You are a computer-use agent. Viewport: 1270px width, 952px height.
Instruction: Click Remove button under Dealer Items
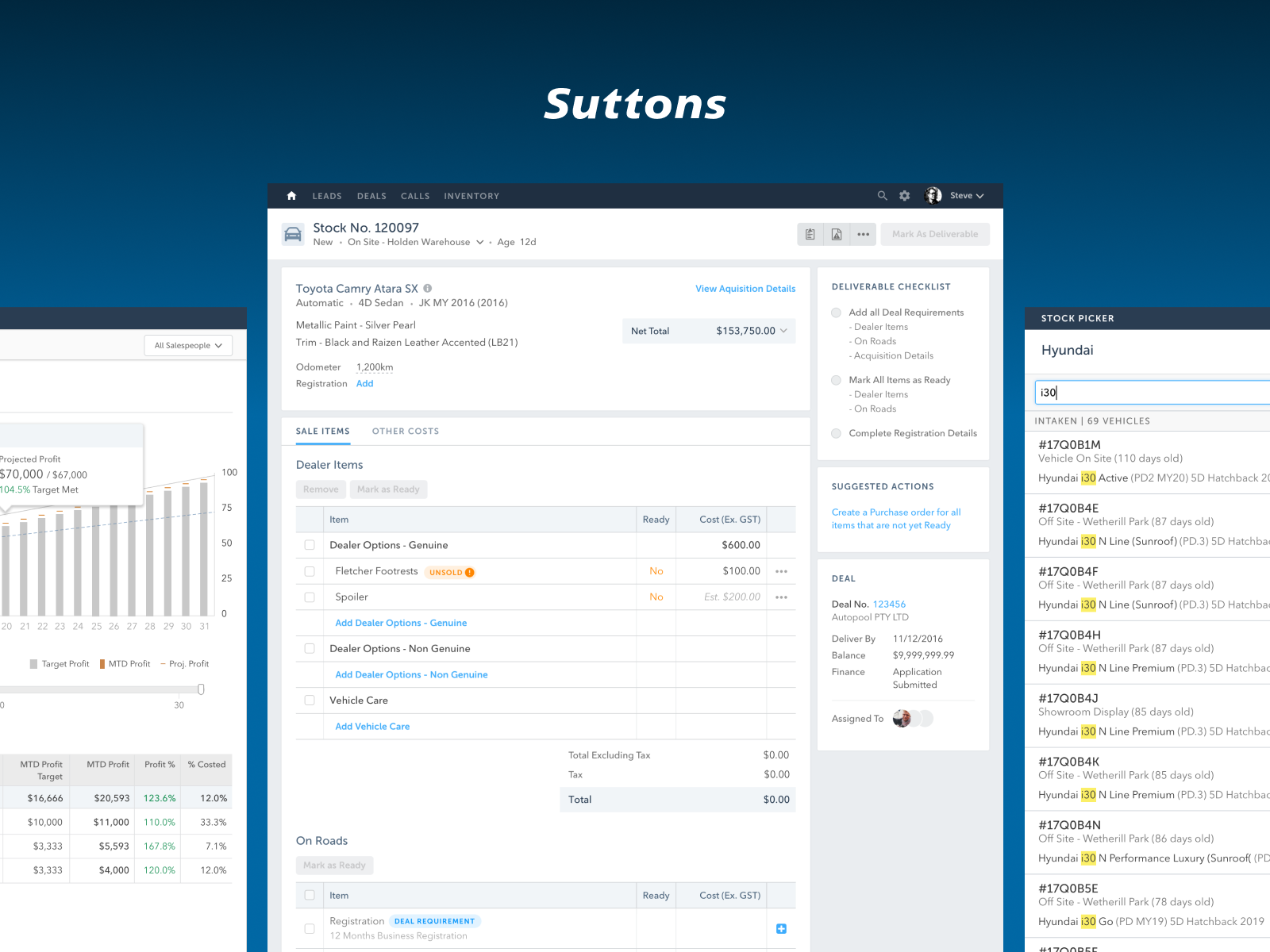pos(321,489)
